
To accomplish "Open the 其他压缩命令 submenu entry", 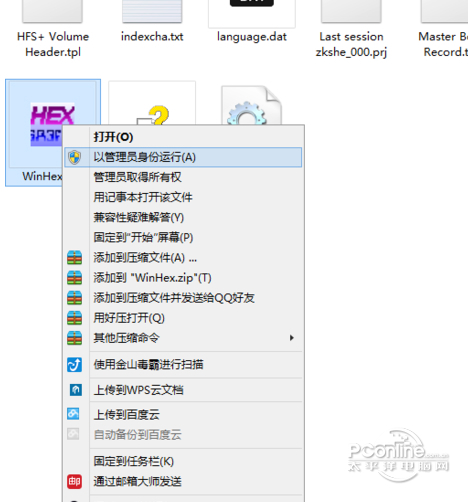I will click(183, 338).
